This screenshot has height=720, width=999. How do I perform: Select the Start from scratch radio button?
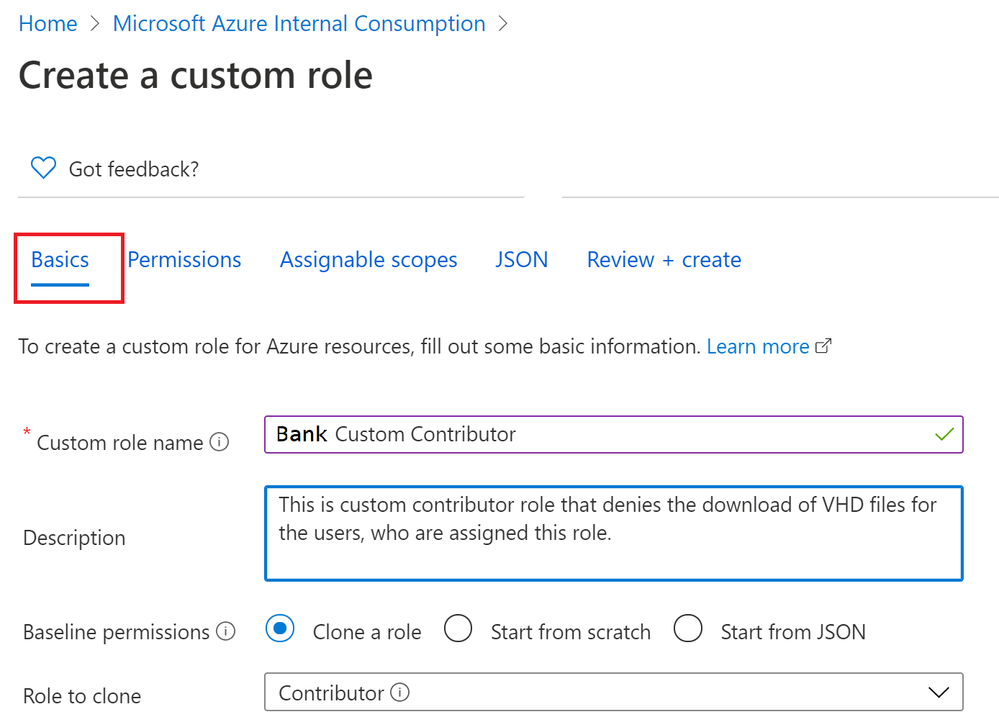pyautogui.click(x=458, y=629)
